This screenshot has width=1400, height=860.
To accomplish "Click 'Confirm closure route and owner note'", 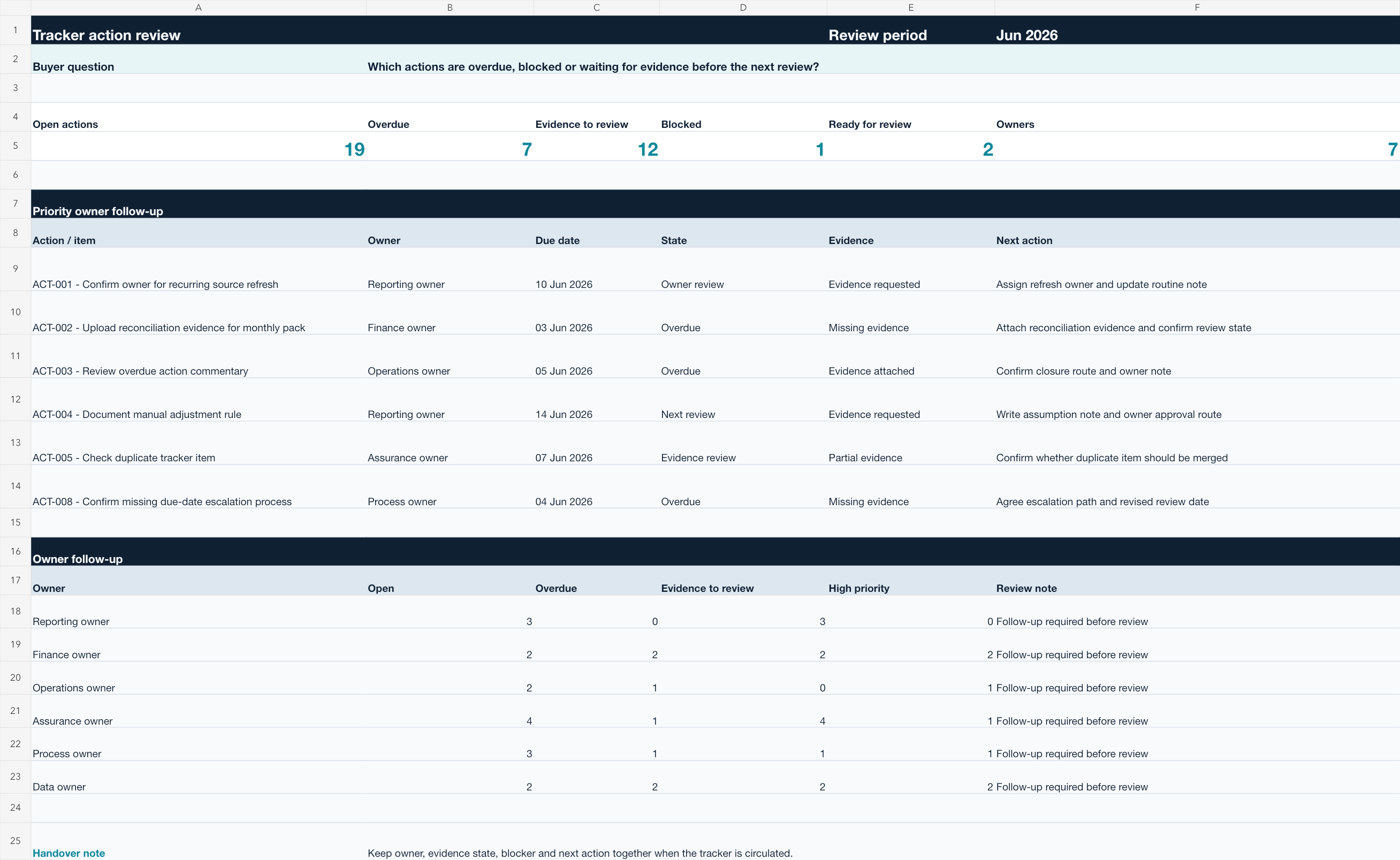I will tap(1083, 371).
